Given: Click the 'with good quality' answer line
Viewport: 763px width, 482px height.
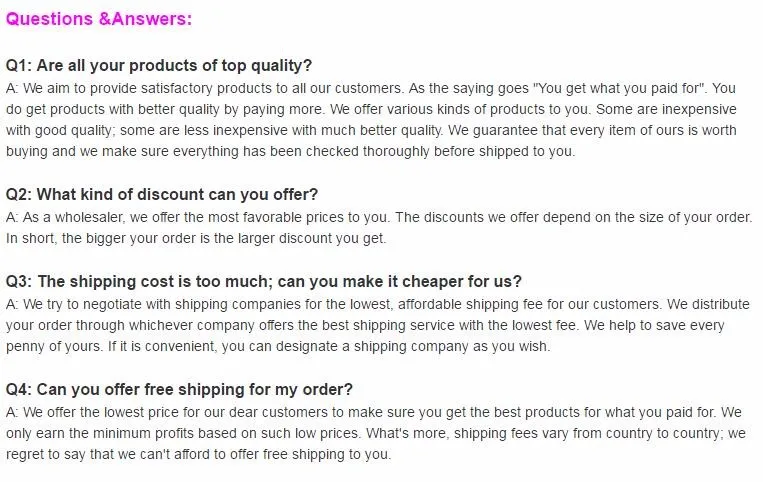Looking at the screenshot, I should point(371,130).
